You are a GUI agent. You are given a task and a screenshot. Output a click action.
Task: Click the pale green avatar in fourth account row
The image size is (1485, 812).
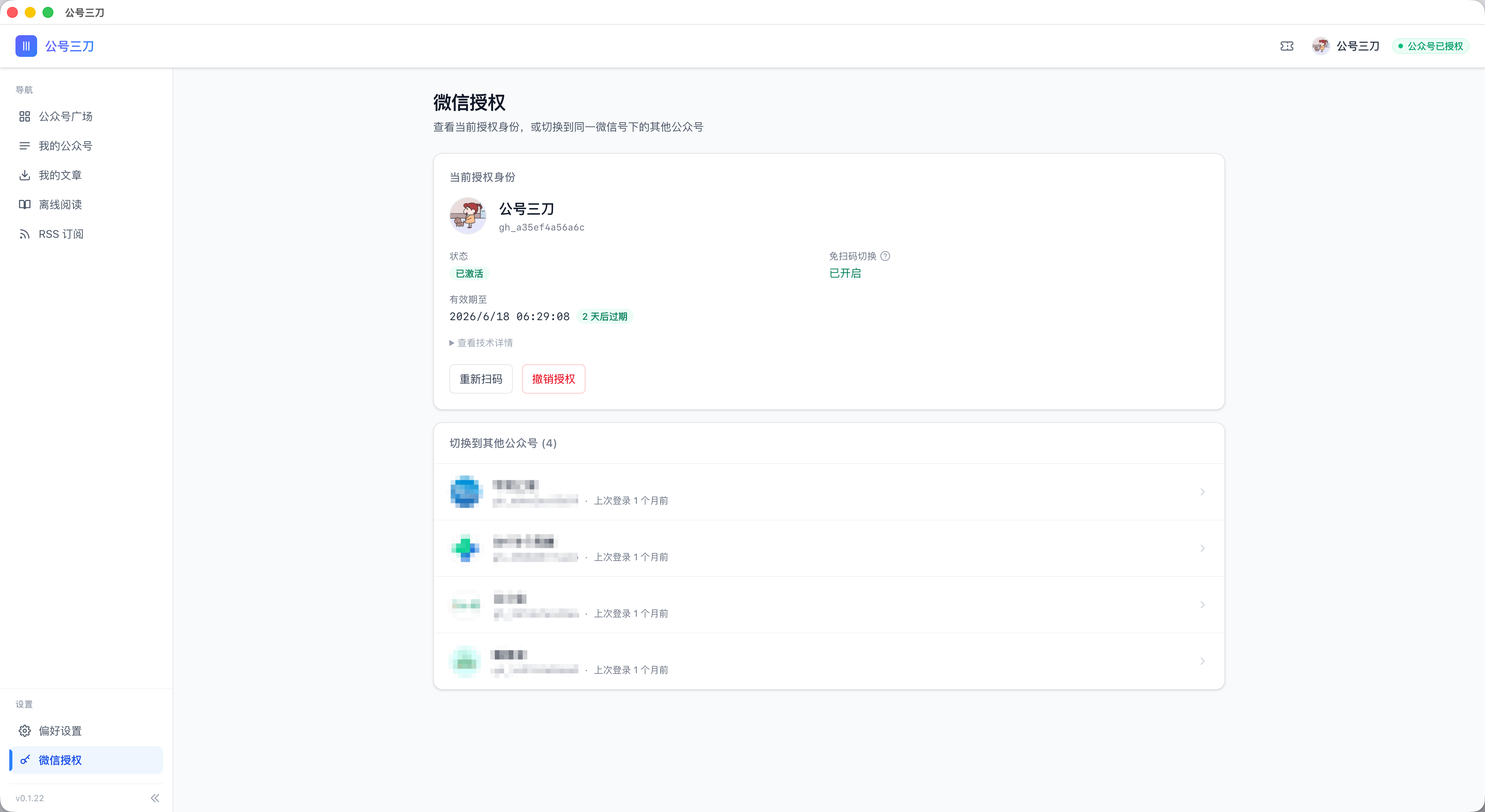[465, 661]
